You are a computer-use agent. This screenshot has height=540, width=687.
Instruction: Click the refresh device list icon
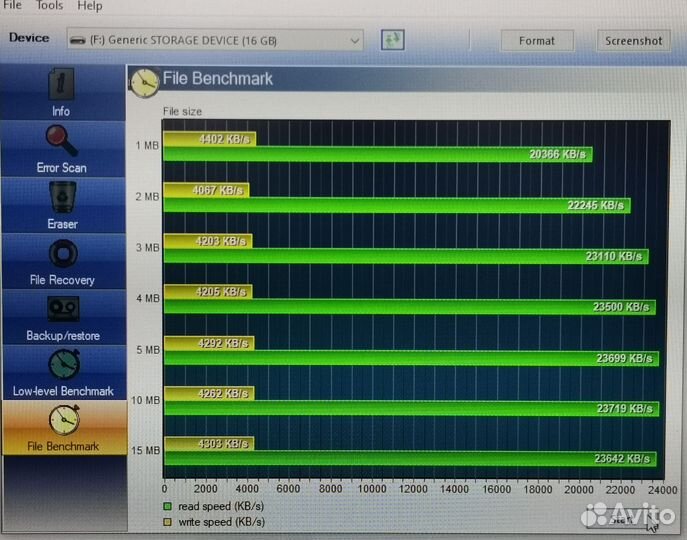pyautogui.click(x=393, y=40)
